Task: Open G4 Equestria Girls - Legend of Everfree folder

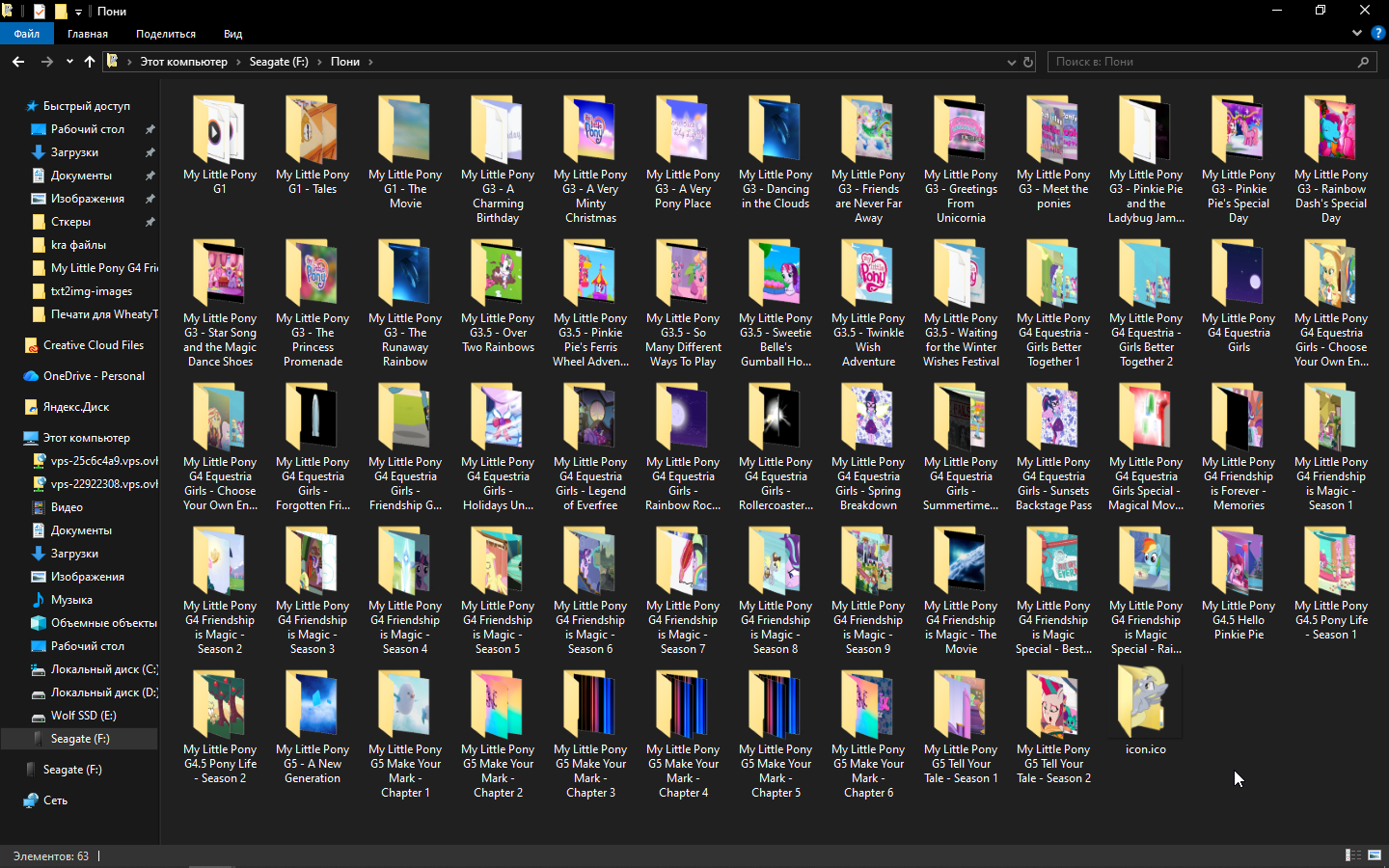Action: 590,447
